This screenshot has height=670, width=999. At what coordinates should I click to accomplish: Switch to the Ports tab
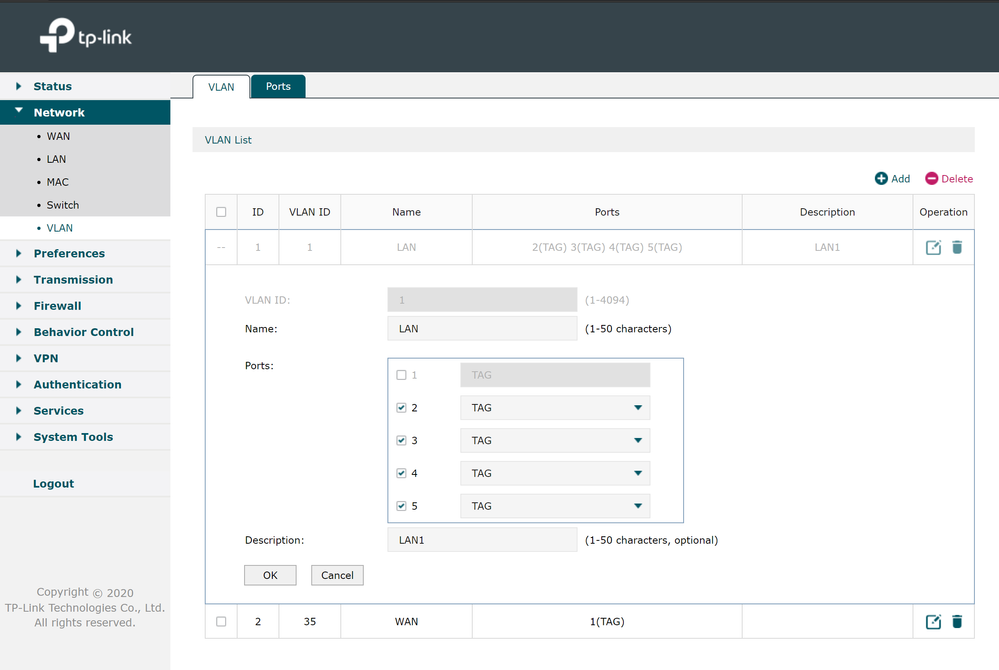(x=278, y=87)
